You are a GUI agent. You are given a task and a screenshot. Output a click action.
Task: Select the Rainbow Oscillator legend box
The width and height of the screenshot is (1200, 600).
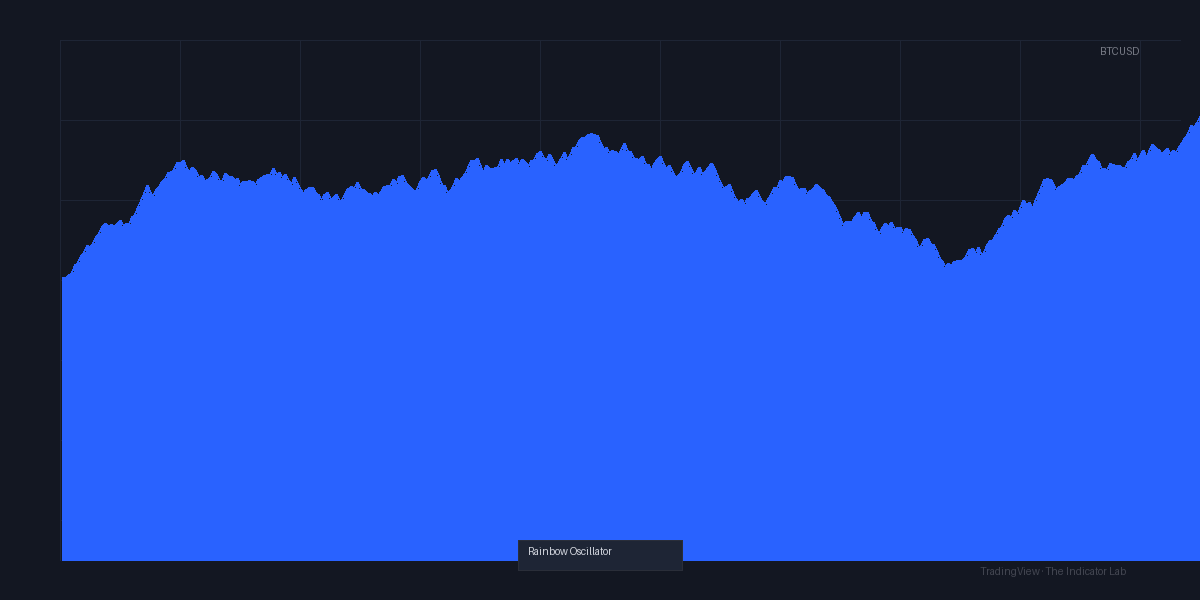tap(600, 555)
